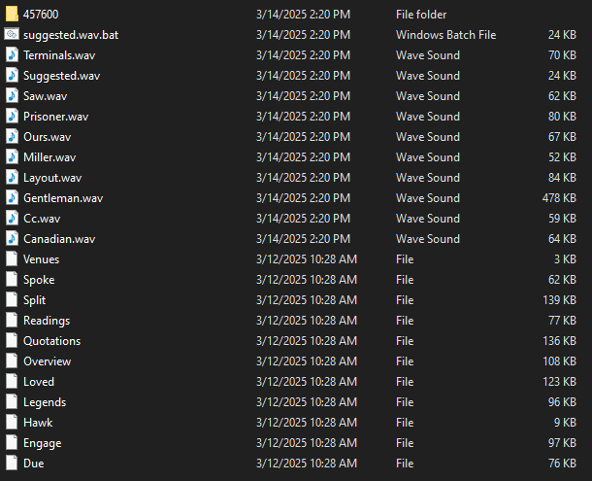Image resolution: width=592 pixels, height=482 pixels.
Task: Select the Canadian.wav wave sound icon
Action: 12,239
